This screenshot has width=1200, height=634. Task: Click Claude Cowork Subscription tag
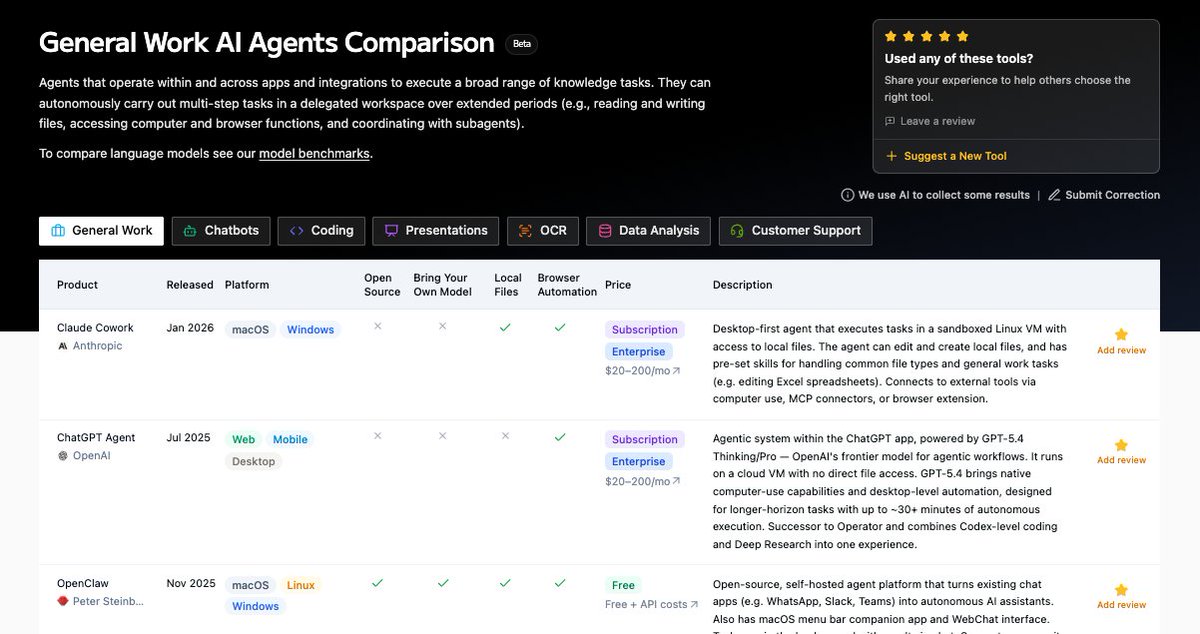[x=645, y=330]
